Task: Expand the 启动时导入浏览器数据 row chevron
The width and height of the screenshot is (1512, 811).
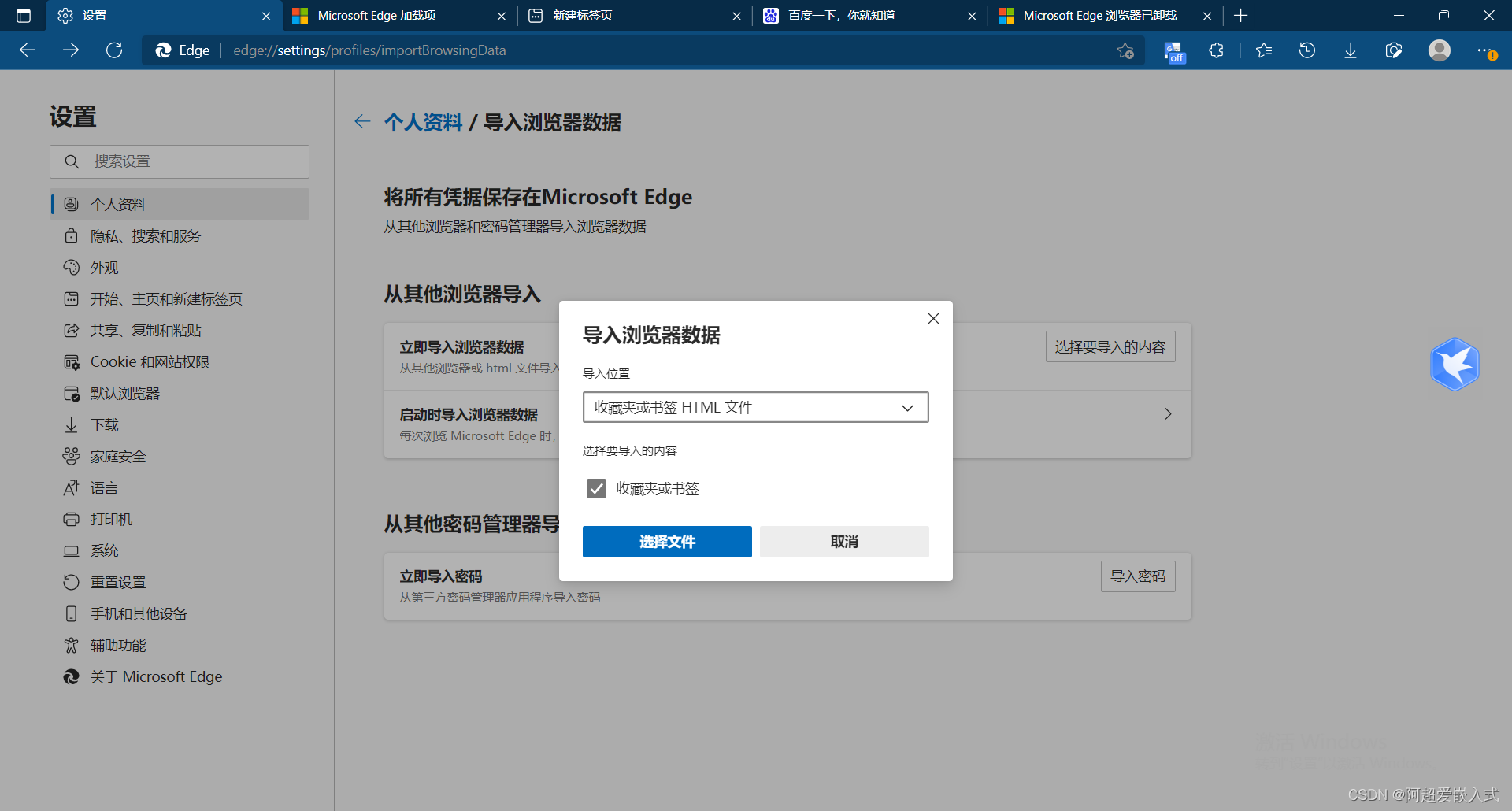Action: [x=1168, y=414]
